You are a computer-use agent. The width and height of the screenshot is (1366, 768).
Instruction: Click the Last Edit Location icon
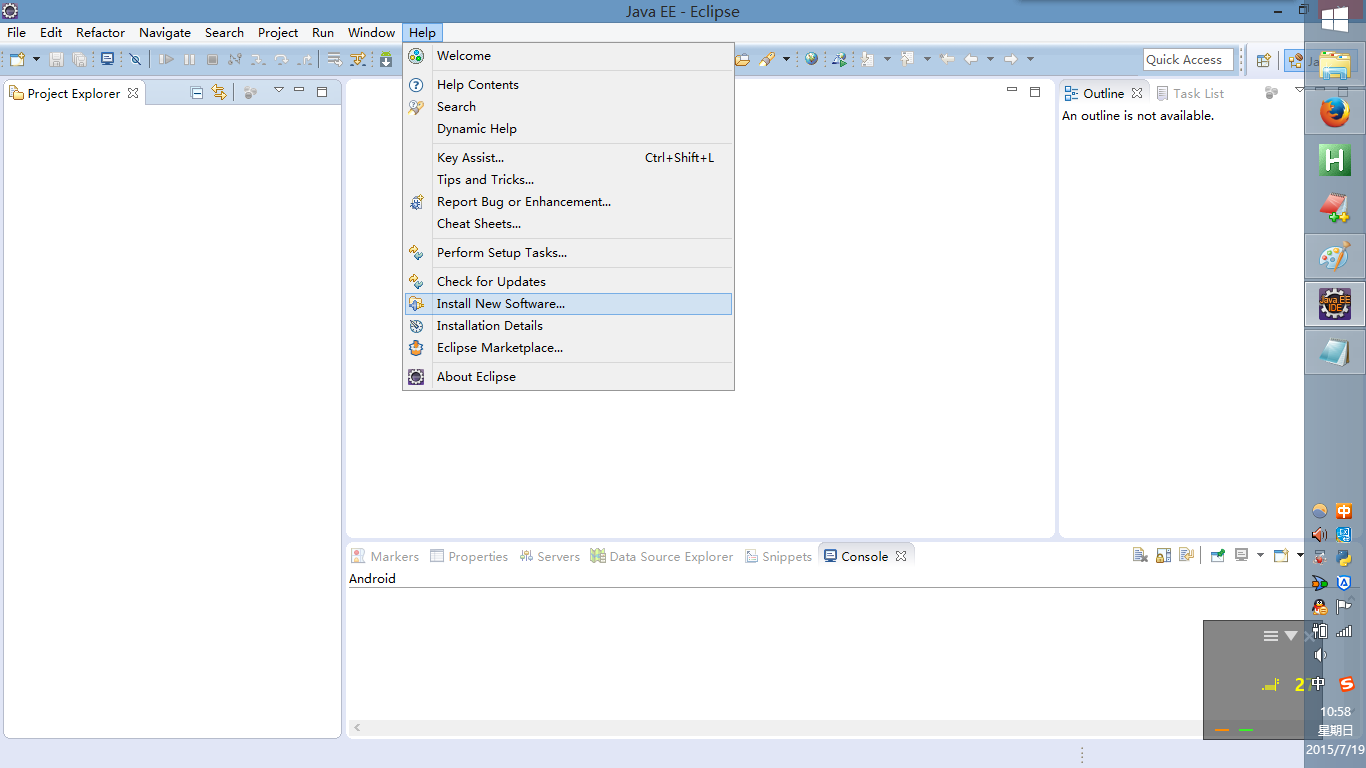947,59
